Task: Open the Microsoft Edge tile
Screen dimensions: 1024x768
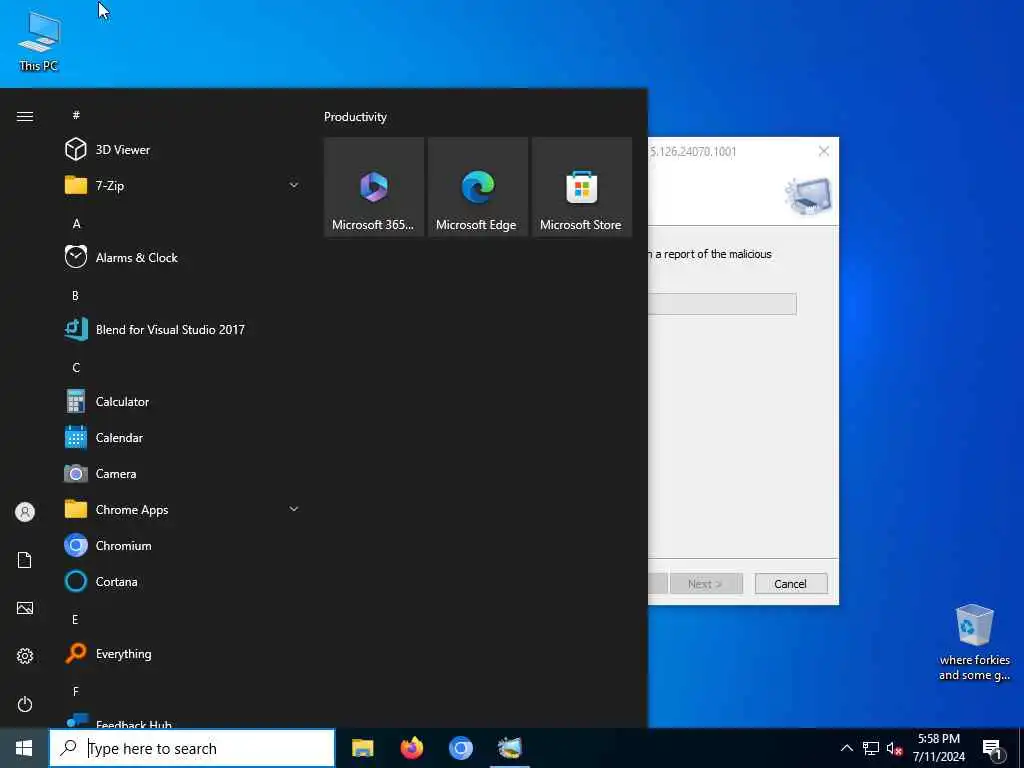Action: (477, 187)
